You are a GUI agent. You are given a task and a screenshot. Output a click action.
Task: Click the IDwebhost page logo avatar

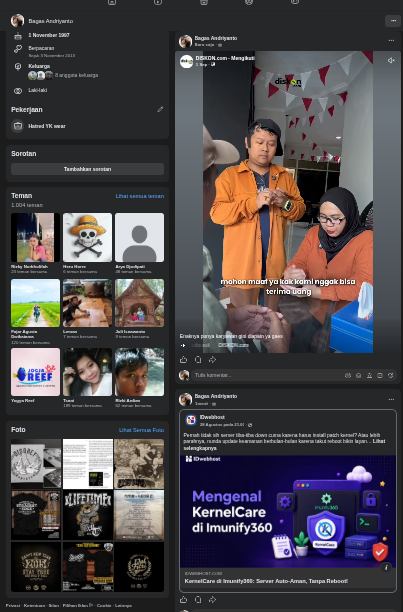tap(191, 420)
